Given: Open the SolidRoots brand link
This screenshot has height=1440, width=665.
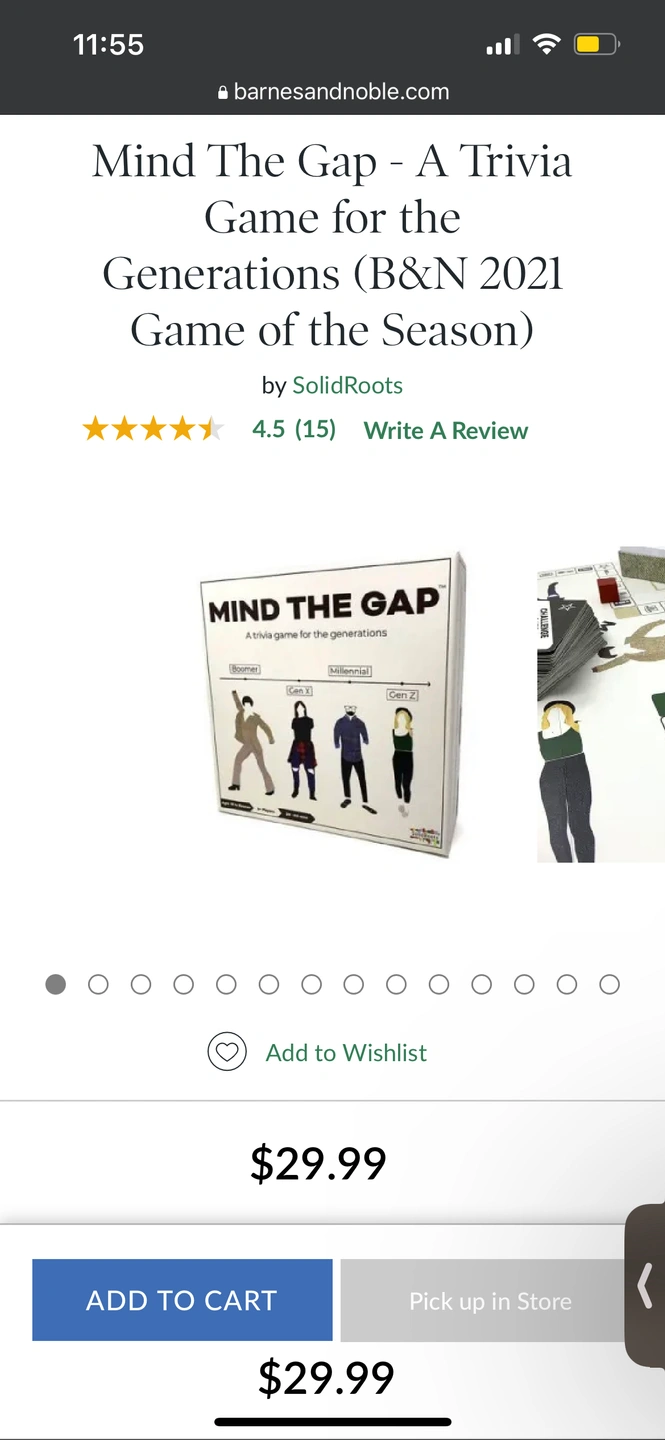Looking at the screenshot, I should (348, 386).
